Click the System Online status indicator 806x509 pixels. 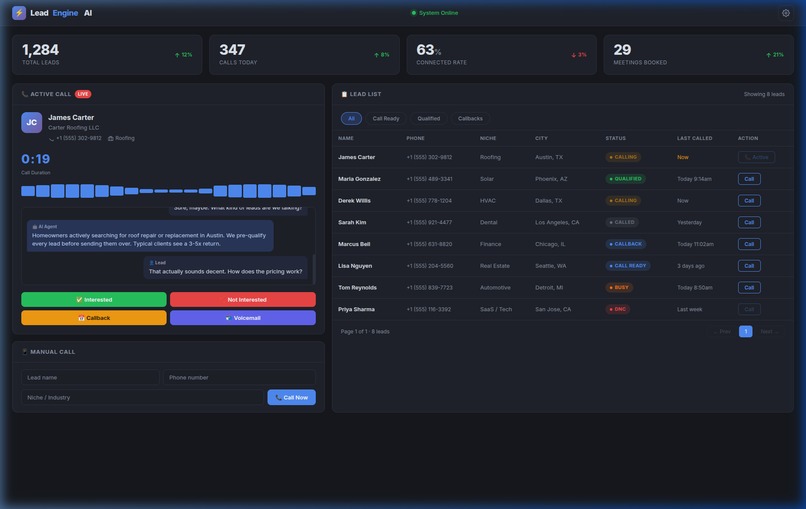[x=435, y=13]
